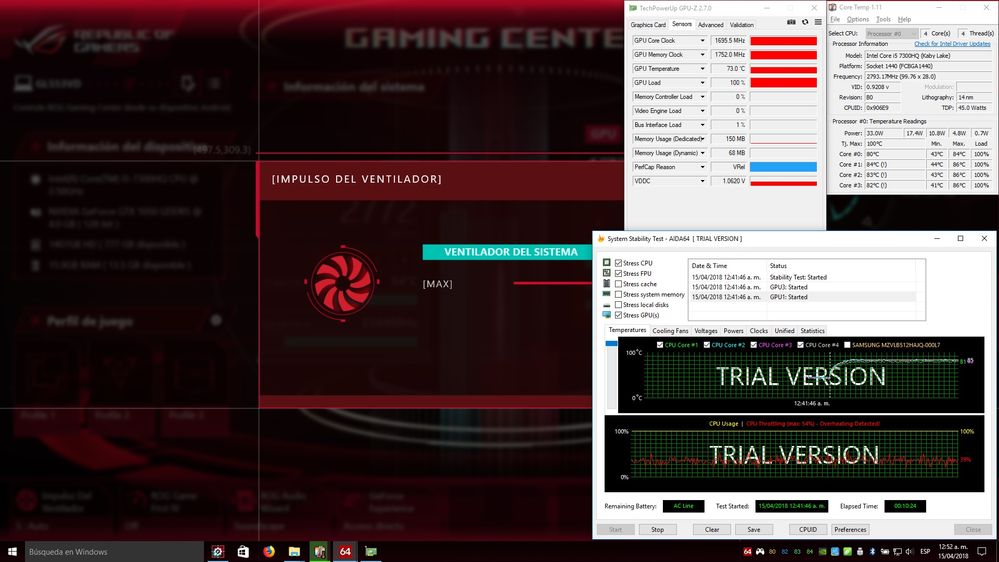Open the Memory Controller Load dropdown

click(703, 97)
